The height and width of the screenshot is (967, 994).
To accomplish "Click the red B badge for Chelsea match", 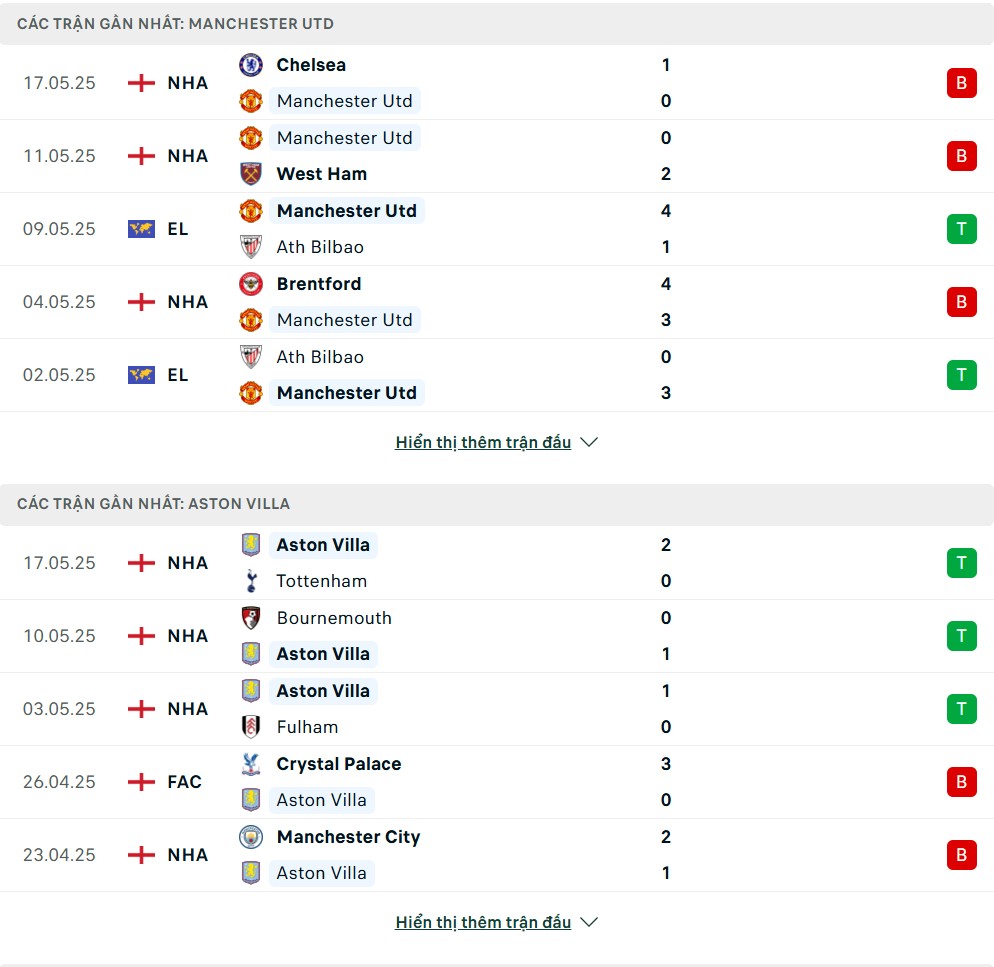I will pos(962,83).
